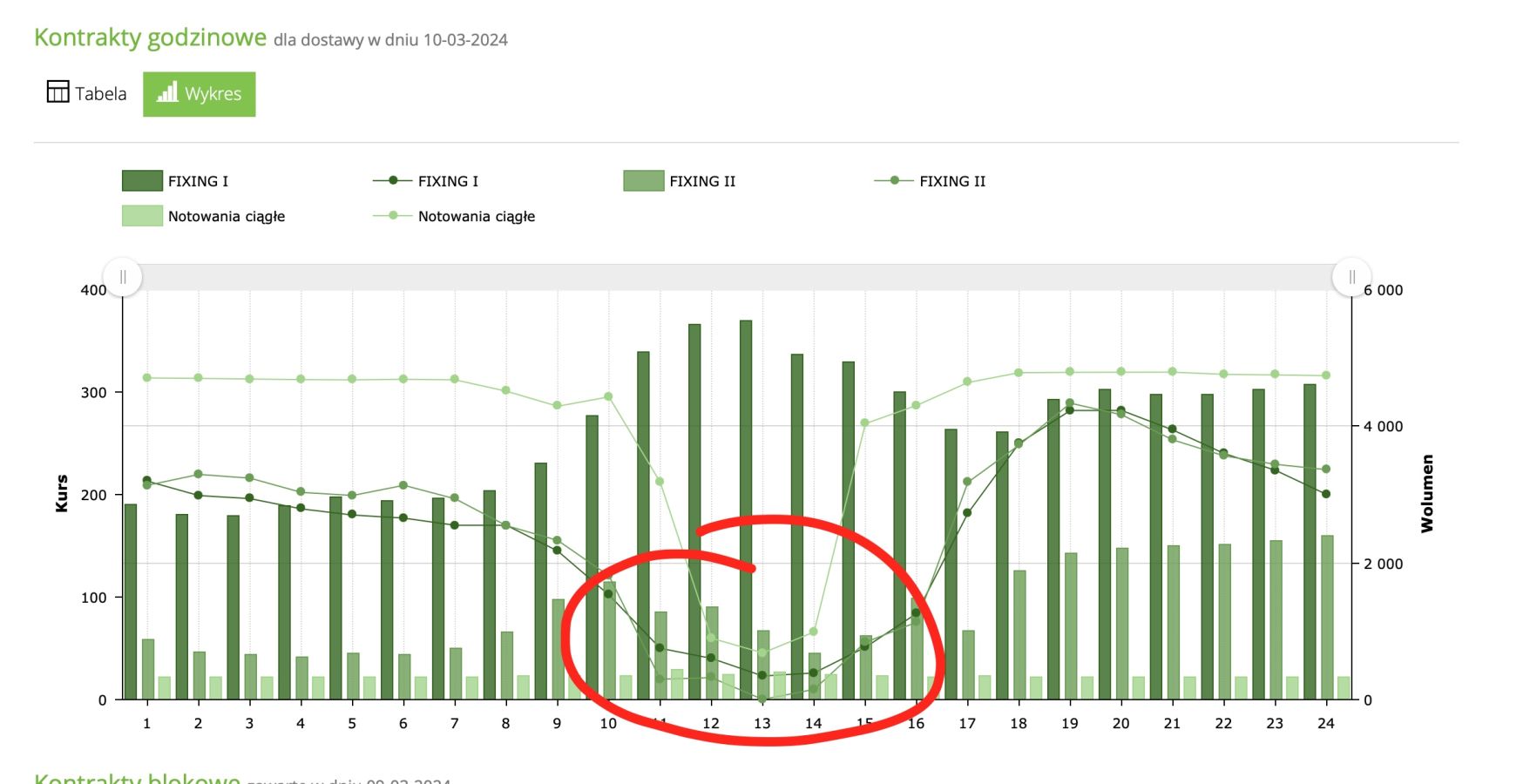The width and height of the screenshot is (1530, 784).
Task: Click the FIXING I bar at hour 1
Action: pyautogui.click(x=131, y=602)
